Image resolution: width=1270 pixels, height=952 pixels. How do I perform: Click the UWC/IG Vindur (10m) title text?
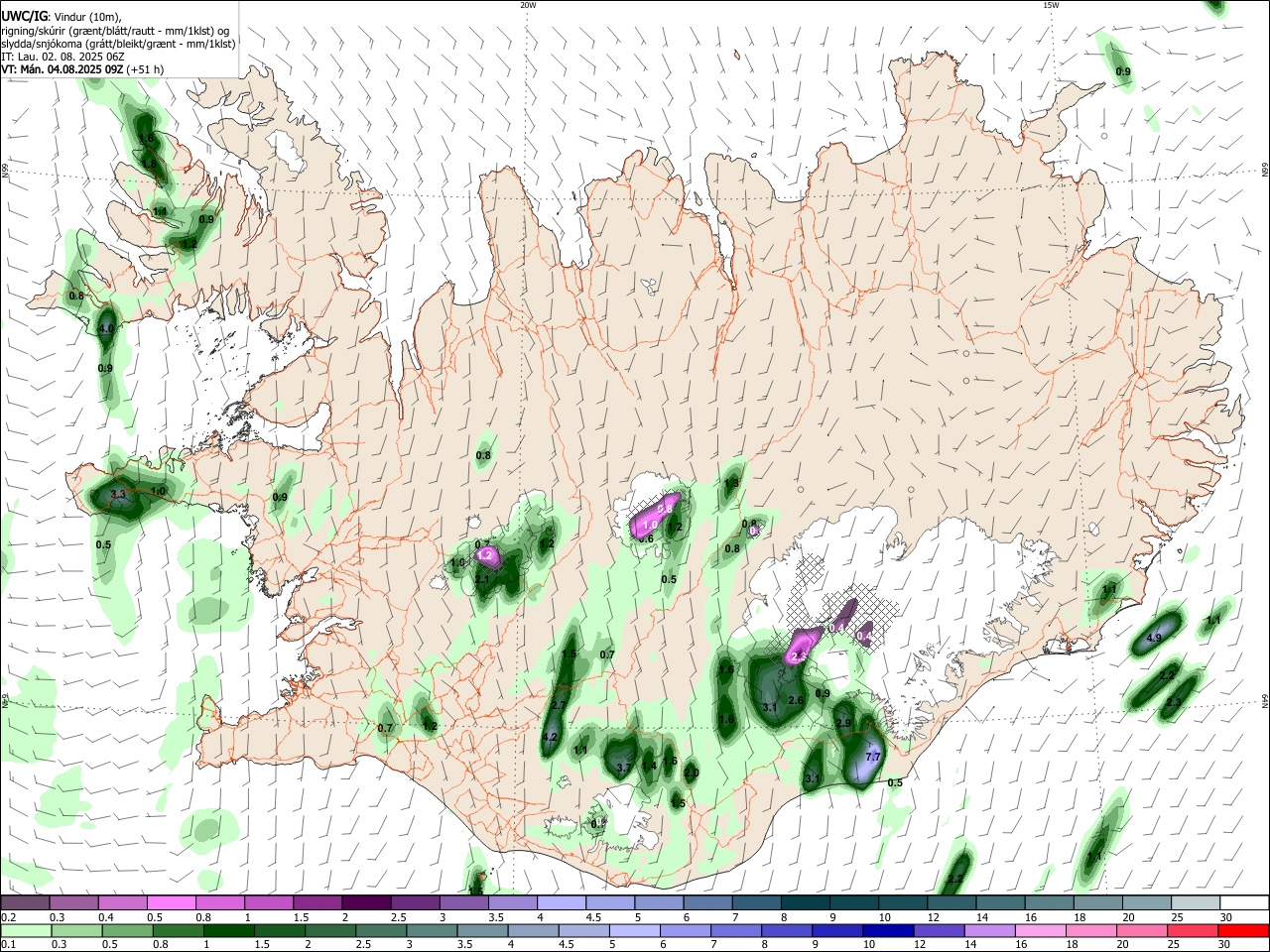62,16
